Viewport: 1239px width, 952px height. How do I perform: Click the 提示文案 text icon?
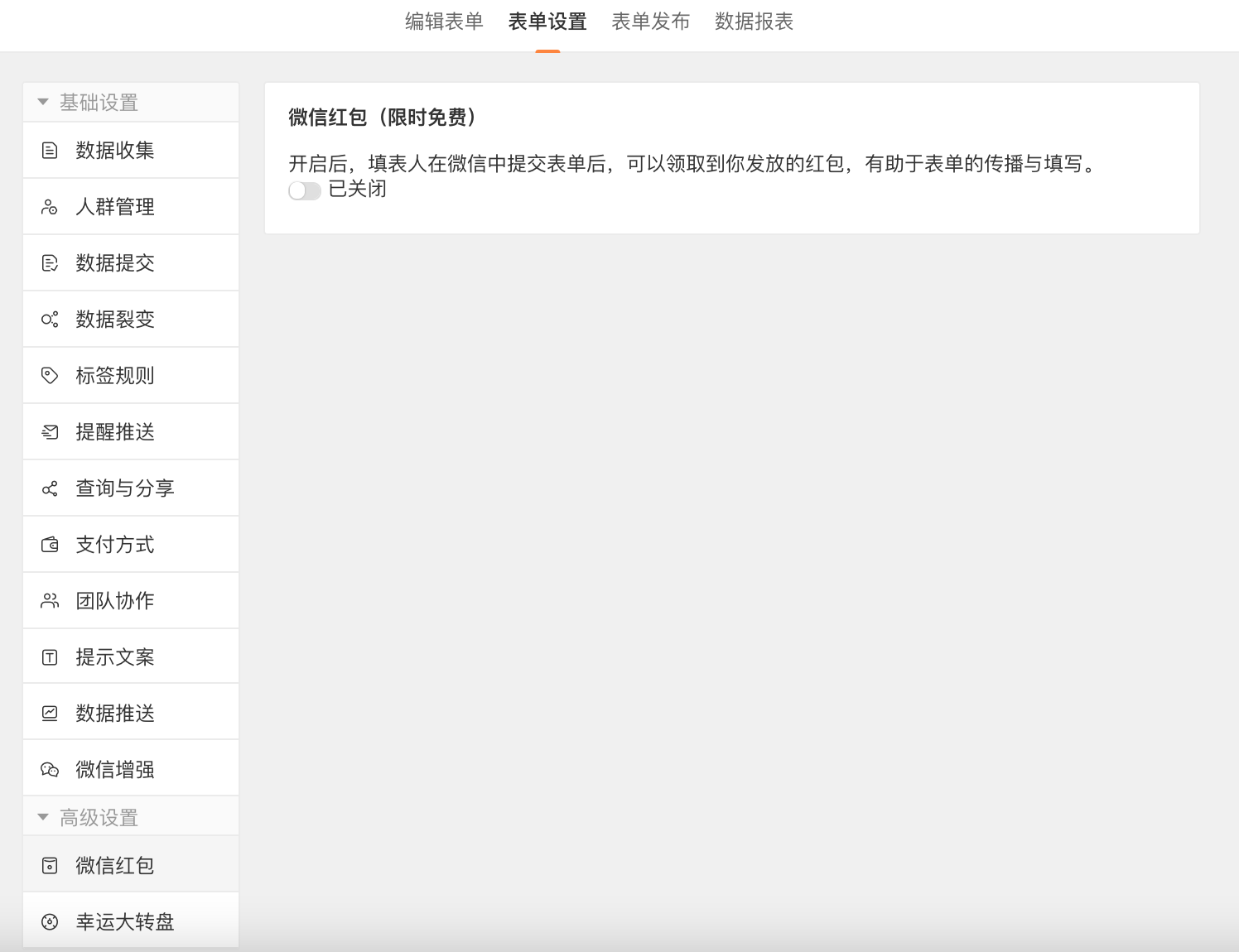50,657
